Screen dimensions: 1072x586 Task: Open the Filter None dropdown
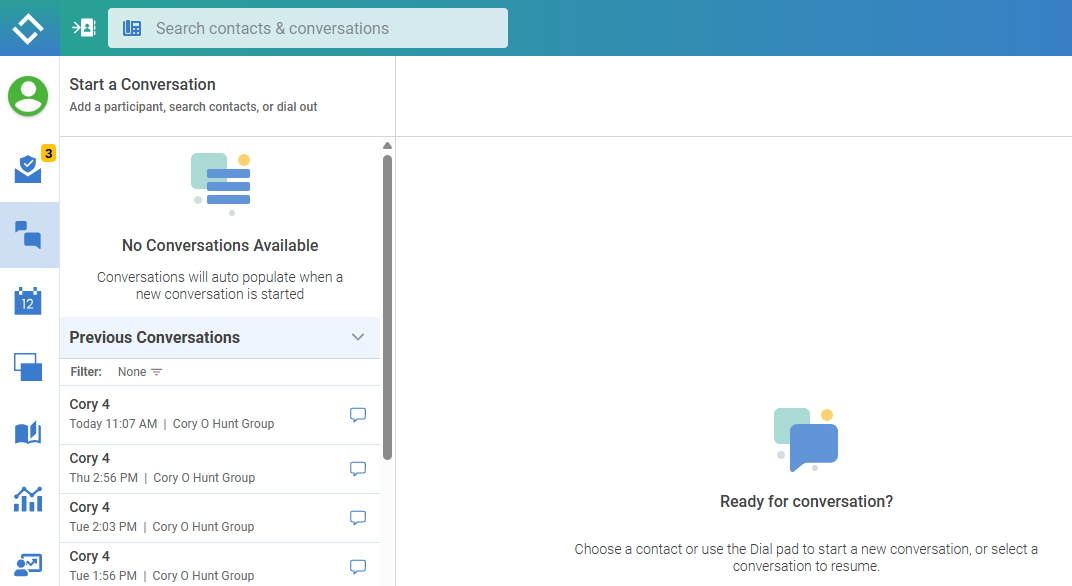point(140,372)
